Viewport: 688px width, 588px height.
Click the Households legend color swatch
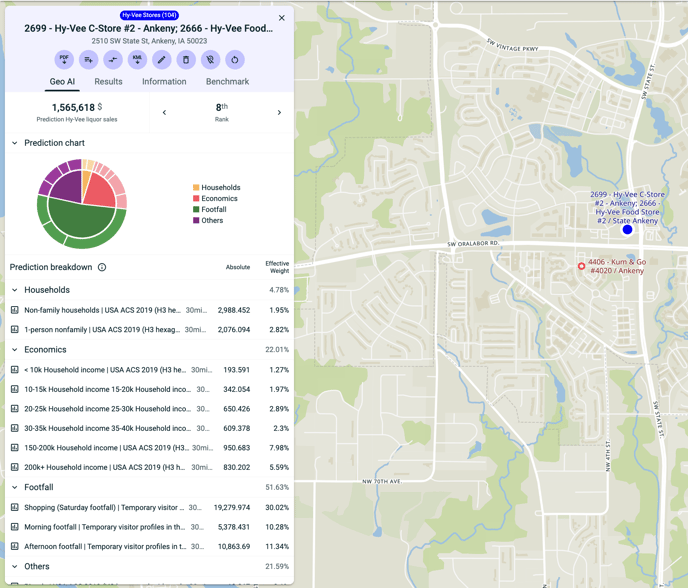click(196, 187)
